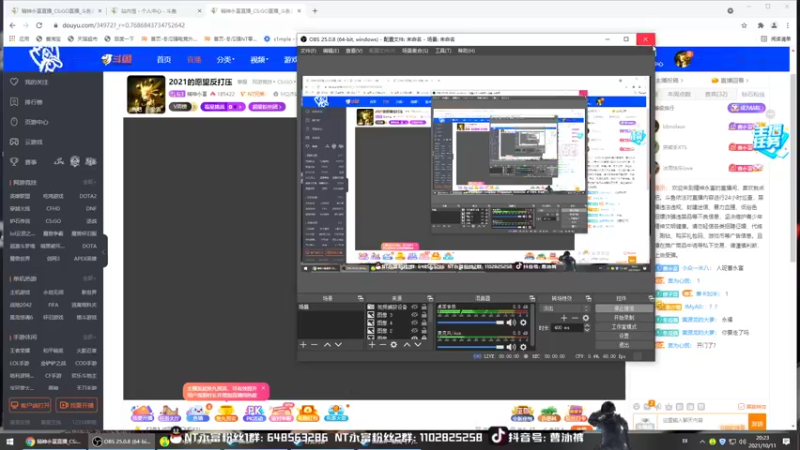Open source properties gear in OBS Sources panel
Viewport: 800px width, 450px height.
(394, 345)
